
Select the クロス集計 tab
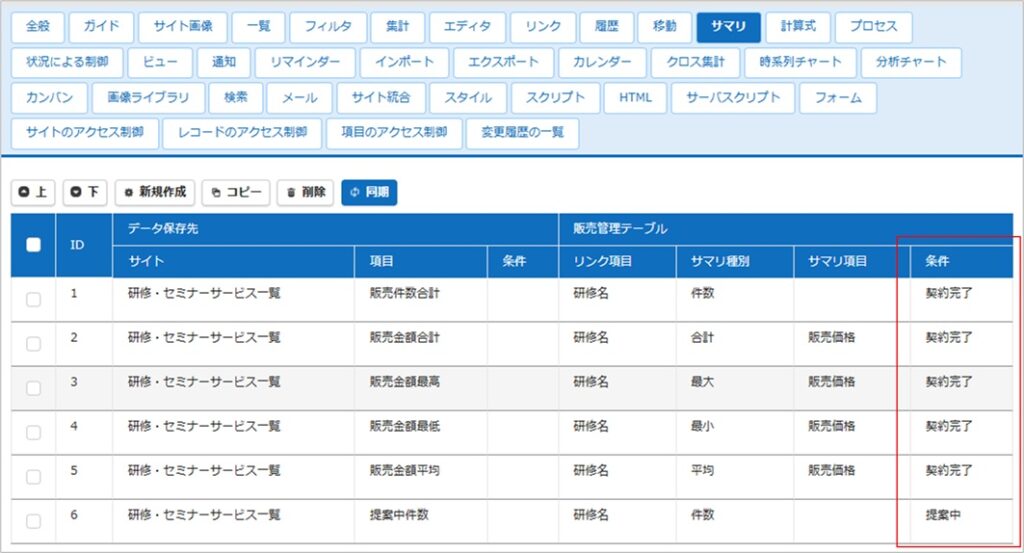click(694, 62)
